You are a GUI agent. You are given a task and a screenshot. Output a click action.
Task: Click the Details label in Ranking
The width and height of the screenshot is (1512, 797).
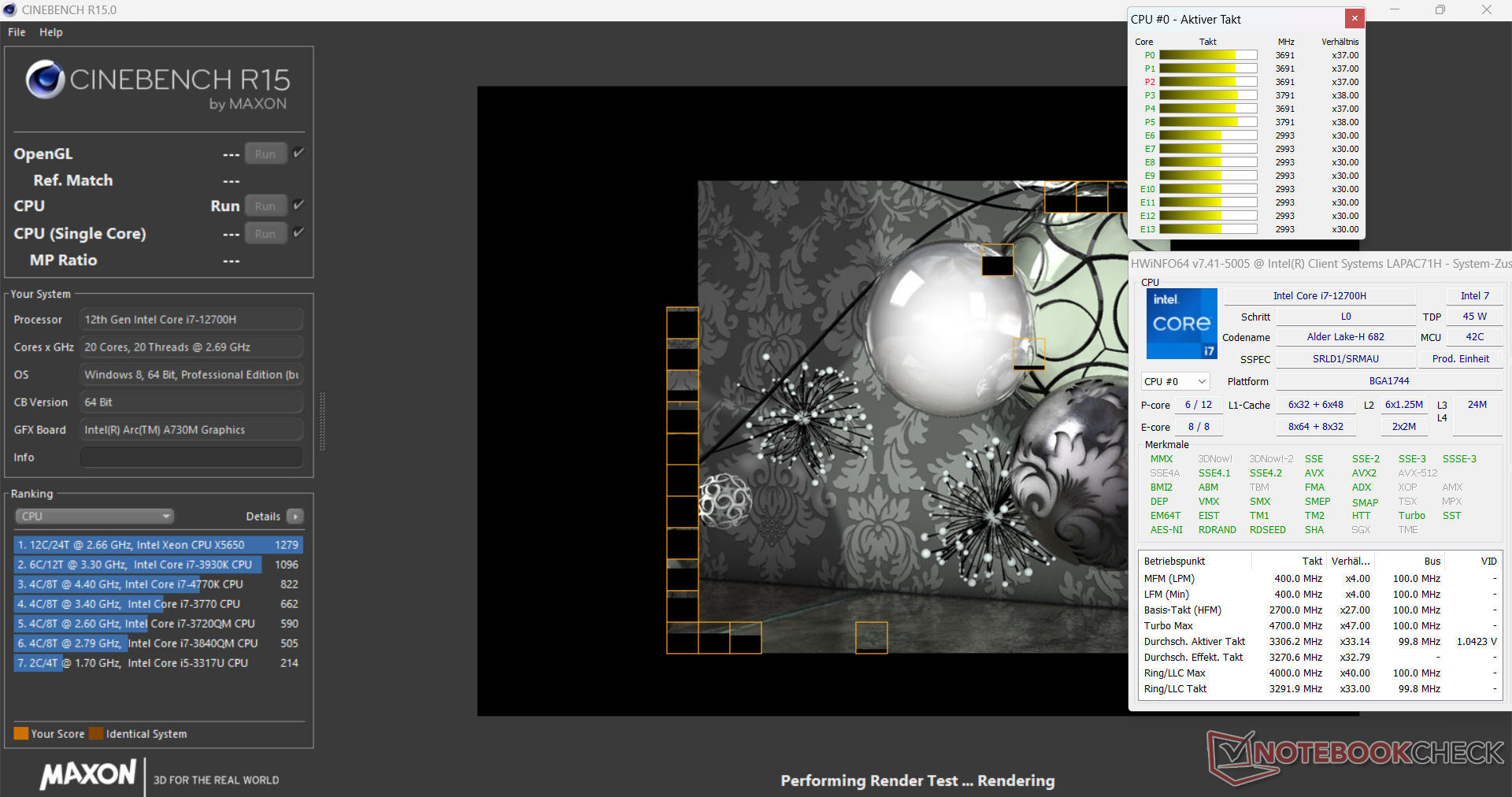coord(263,517)
